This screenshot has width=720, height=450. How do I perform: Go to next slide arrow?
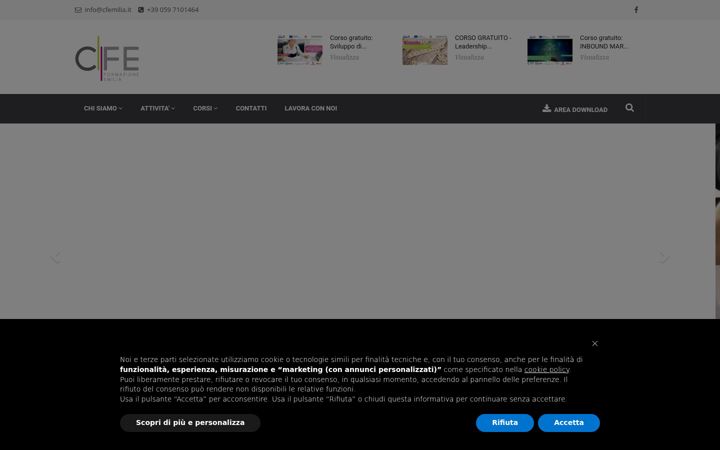pos(664,257)
